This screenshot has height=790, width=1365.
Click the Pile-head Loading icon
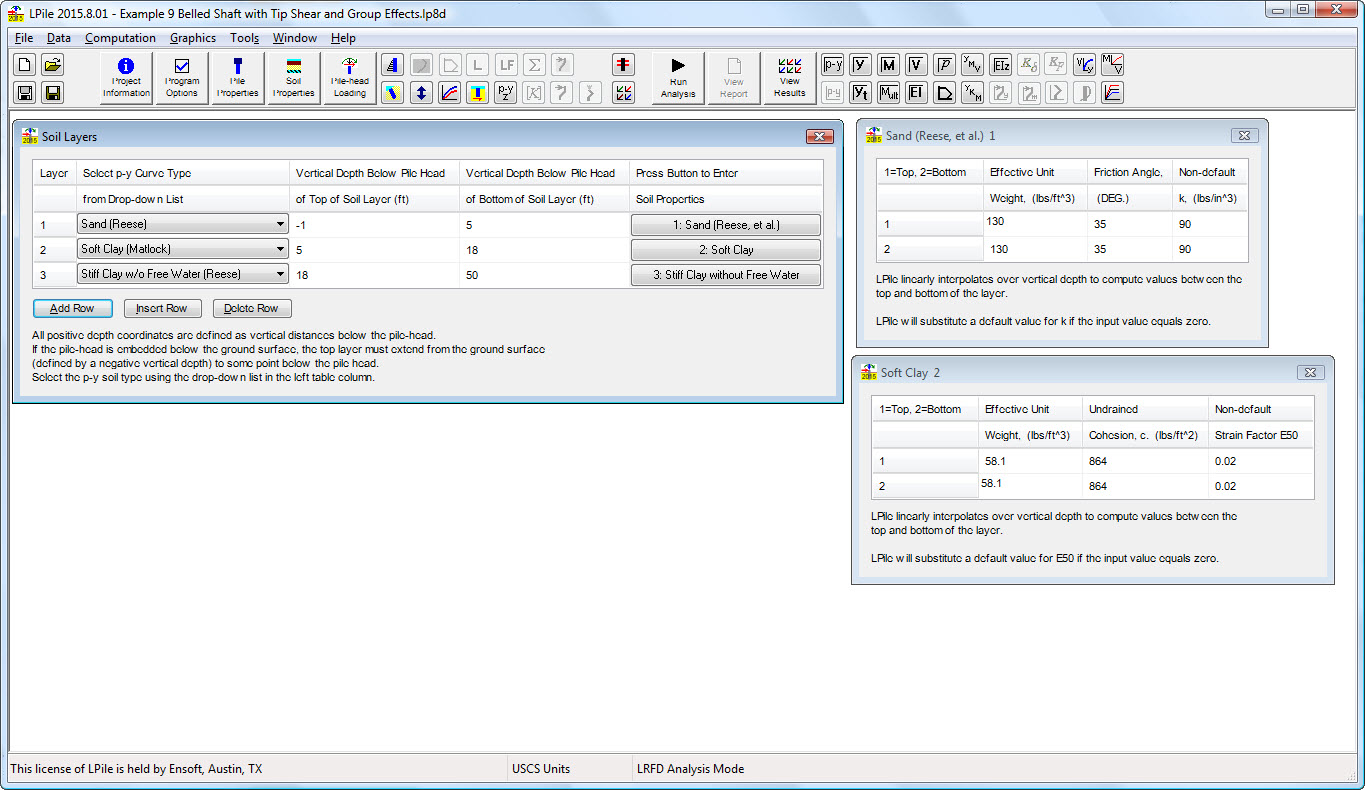point(349,78)
